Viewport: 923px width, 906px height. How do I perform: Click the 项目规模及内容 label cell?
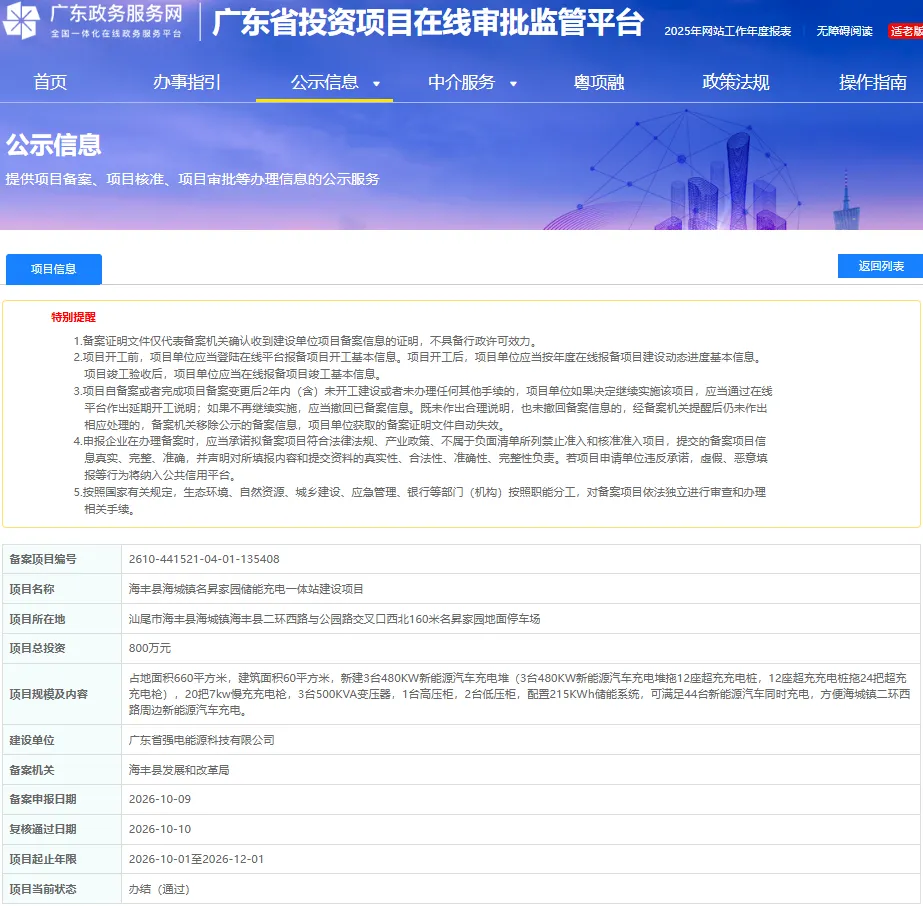point(62,695)
